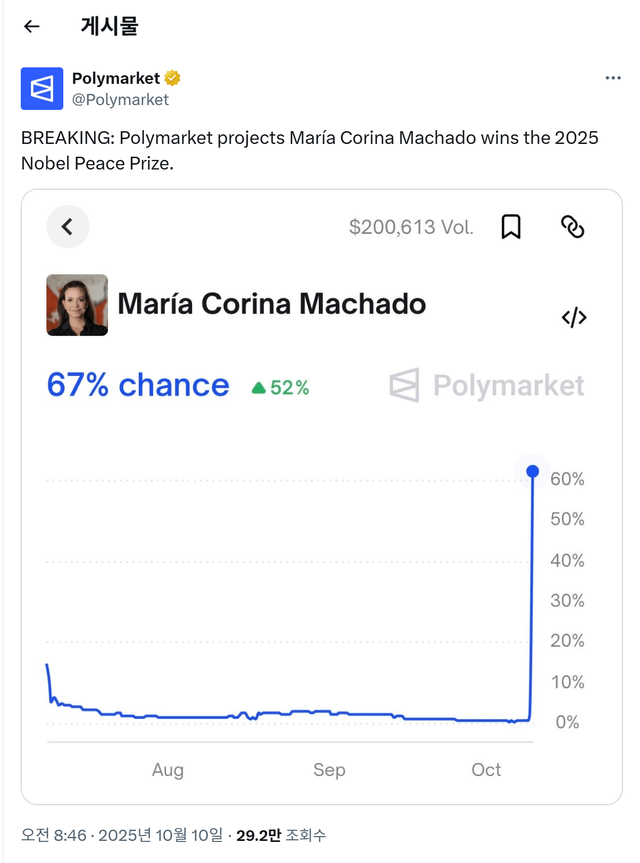Click María Corina Machado's photo thumbnail
Viewport: 640px width, 863px height.
[77, 305]
